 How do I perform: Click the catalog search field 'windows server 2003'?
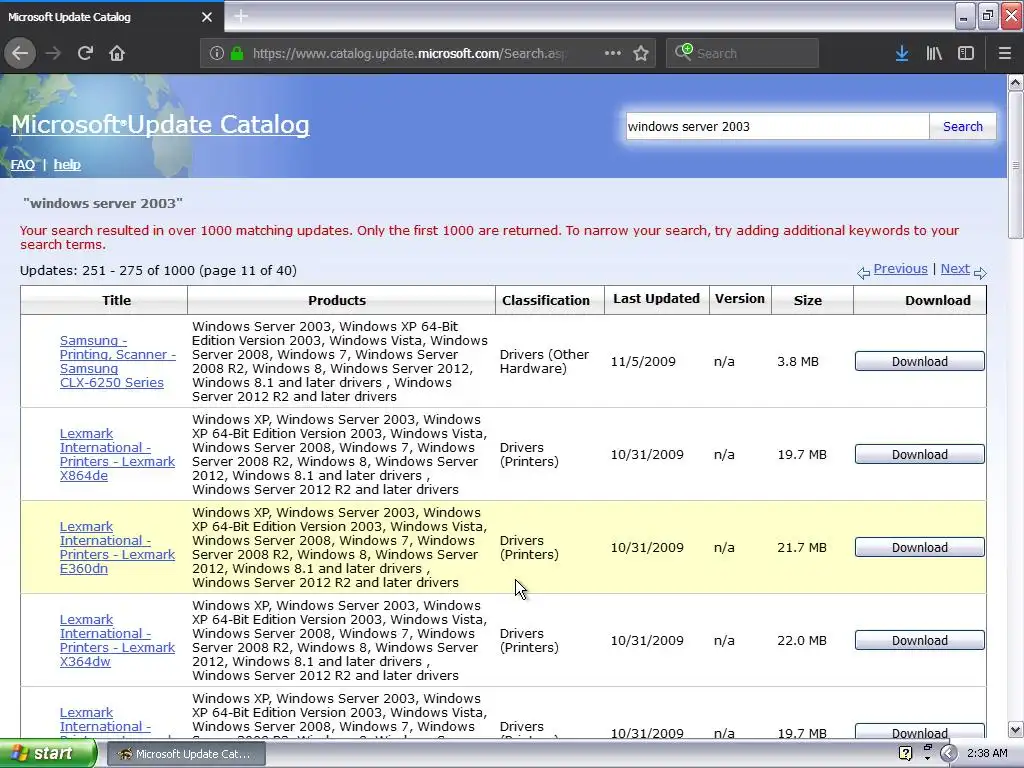(776, 126)
